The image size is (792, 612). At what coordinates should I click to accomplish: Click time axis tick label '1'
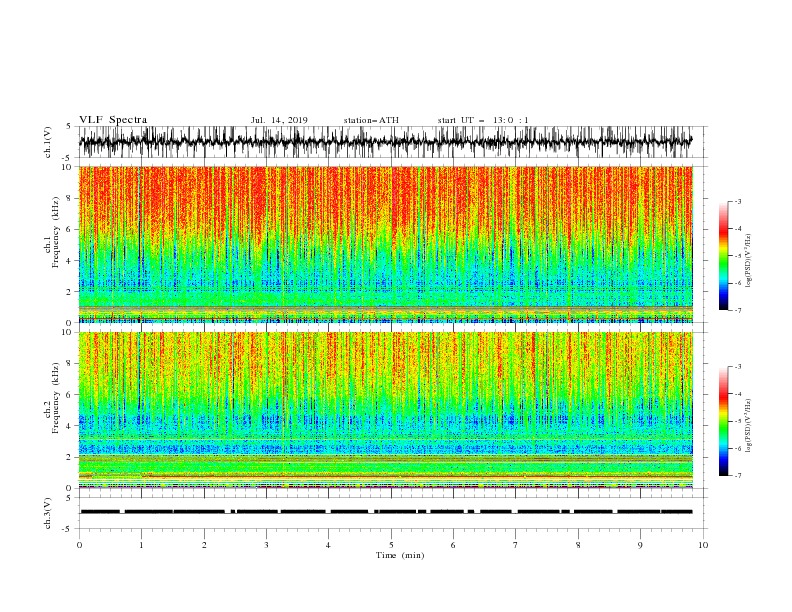click(x=141, y=545)
